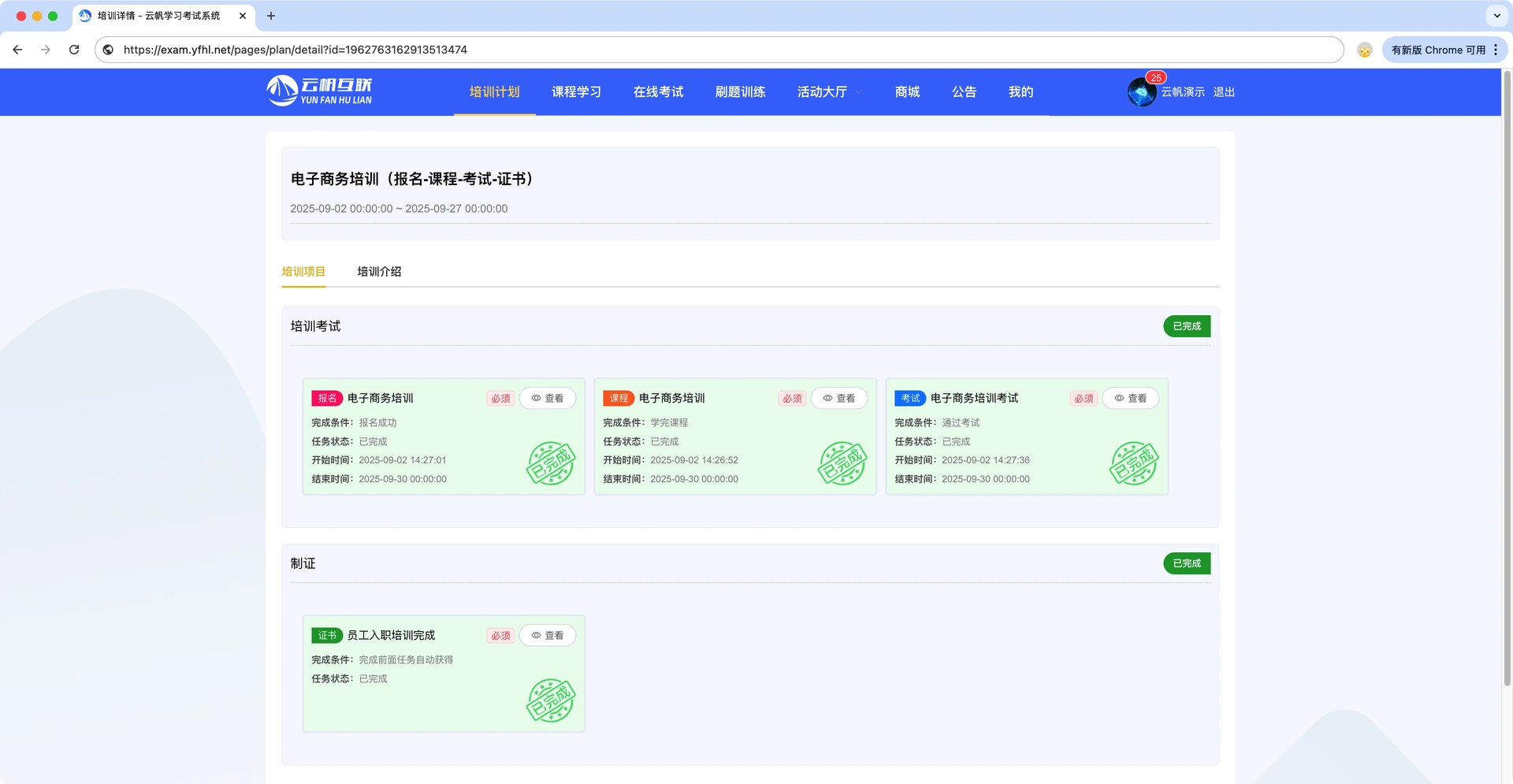
Task: Click the blue 考试 tag
Action: pos(910,399)
